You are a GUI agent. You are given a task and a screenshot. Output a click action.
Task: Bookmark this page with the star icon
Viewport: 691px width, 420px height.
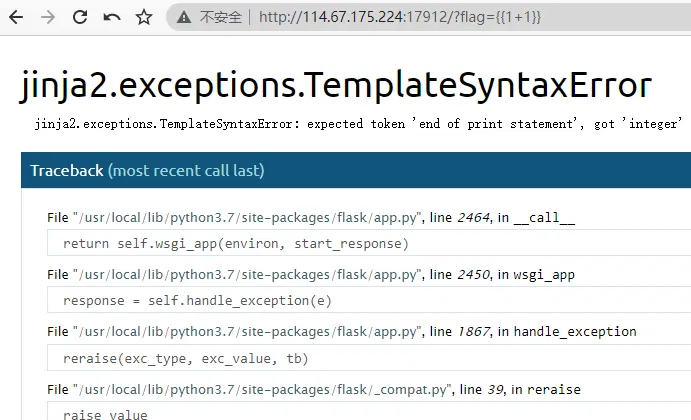tap(144, 17)
